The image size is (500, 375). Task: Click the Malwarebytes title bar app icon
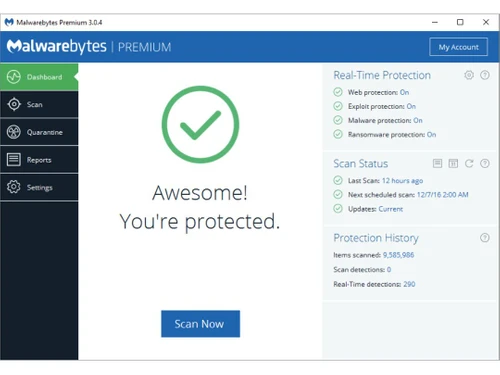[9, 22]
